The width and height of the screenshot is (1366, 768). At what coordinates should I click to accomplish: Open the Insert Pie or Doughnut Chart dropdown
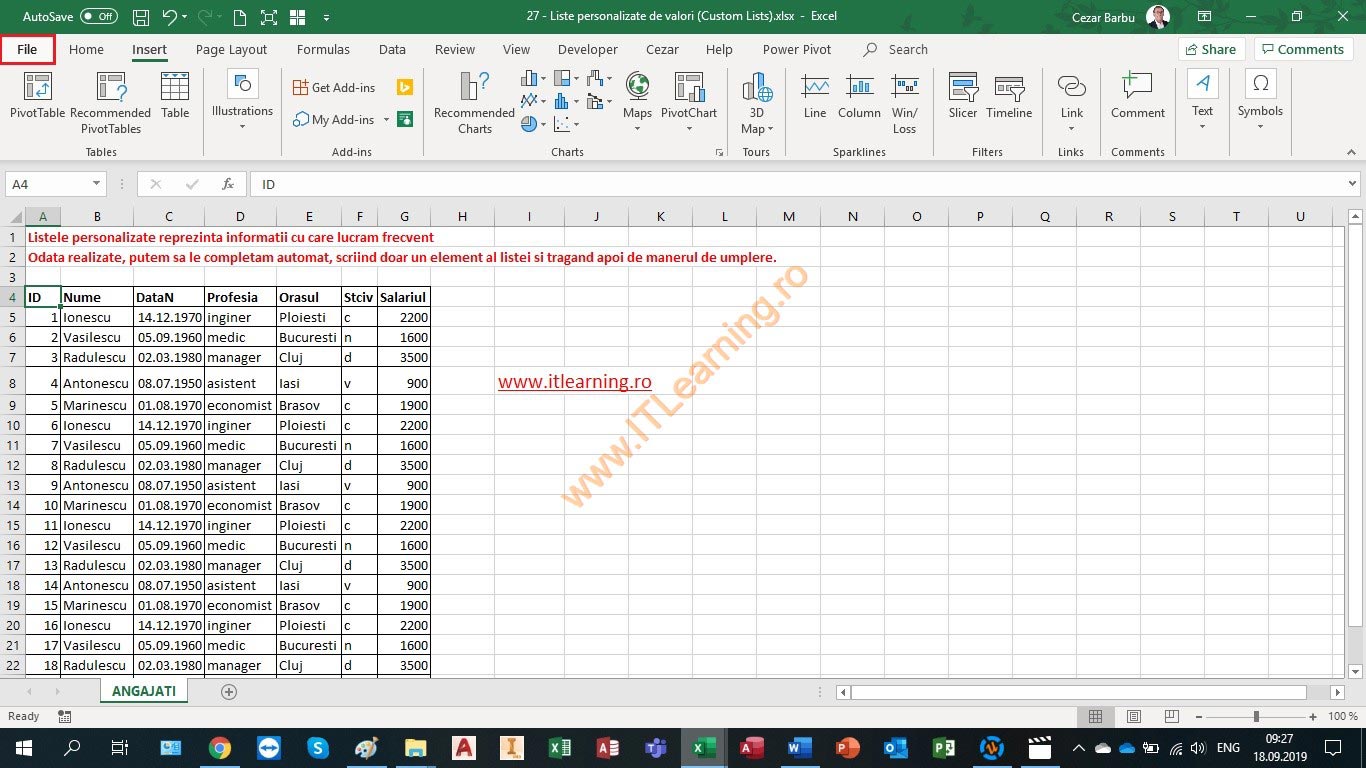click(533, 124)
